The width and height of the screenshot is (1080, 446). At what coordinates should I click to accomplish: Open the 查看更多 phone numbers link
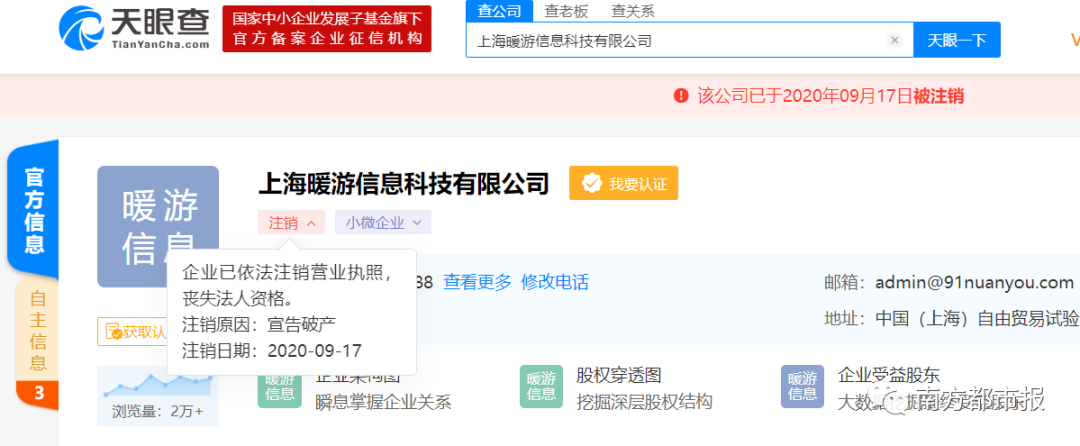point(477,282)
